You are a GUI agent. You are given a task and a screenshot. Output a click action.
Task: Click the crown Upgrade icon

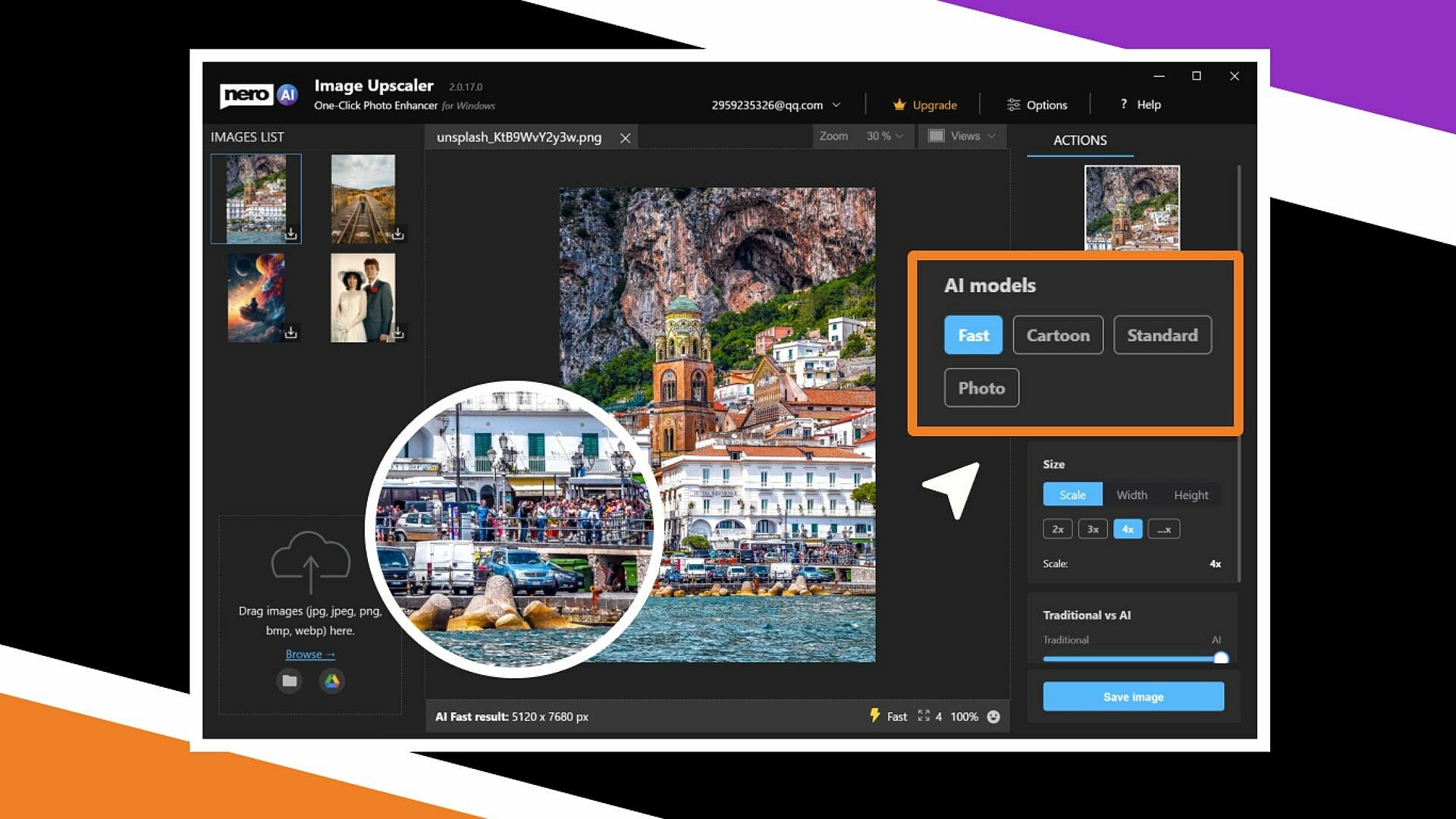coord(899,105)
